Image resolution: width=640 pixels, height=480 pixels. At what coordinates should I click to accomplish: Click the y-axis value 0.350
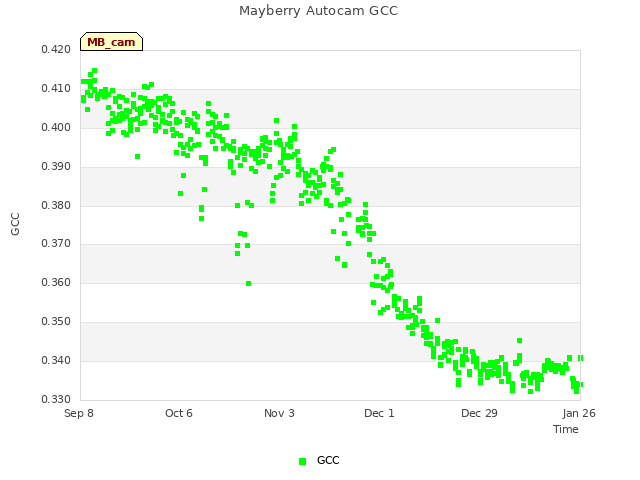[56, 321]
